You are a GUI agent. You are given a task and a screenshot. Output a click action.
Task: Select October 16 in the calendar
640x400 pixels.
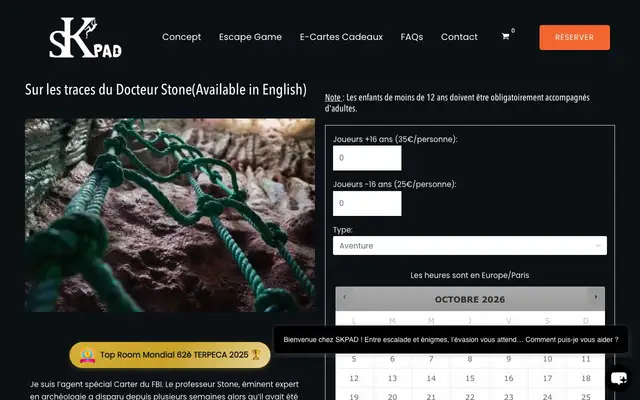[509, 378]
